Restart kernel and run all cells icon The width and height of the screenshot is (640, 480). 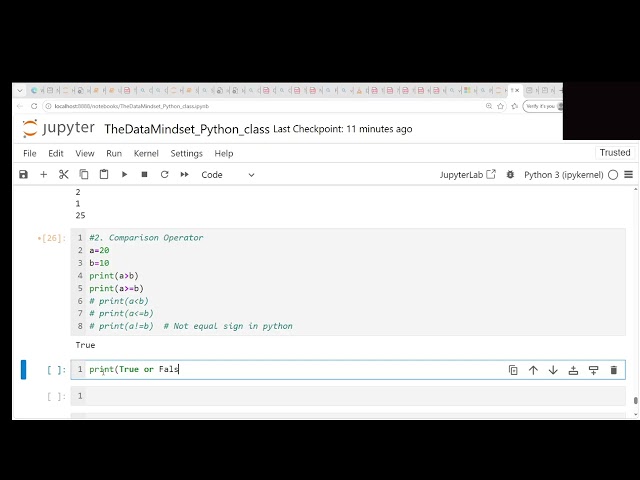pos(184,175)
